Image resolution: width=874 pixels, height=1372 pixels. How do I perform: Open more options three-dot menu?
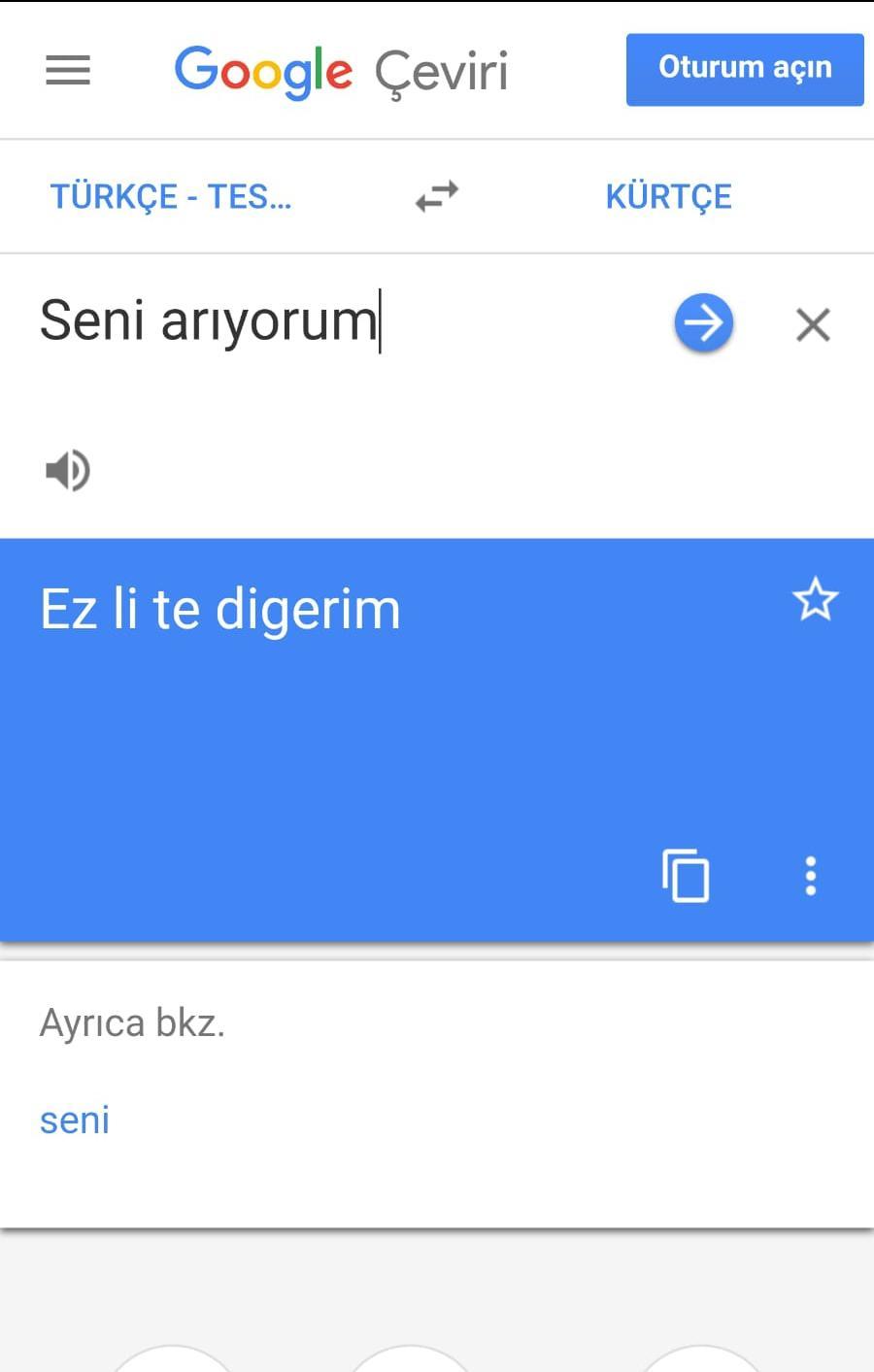point(811,876)
